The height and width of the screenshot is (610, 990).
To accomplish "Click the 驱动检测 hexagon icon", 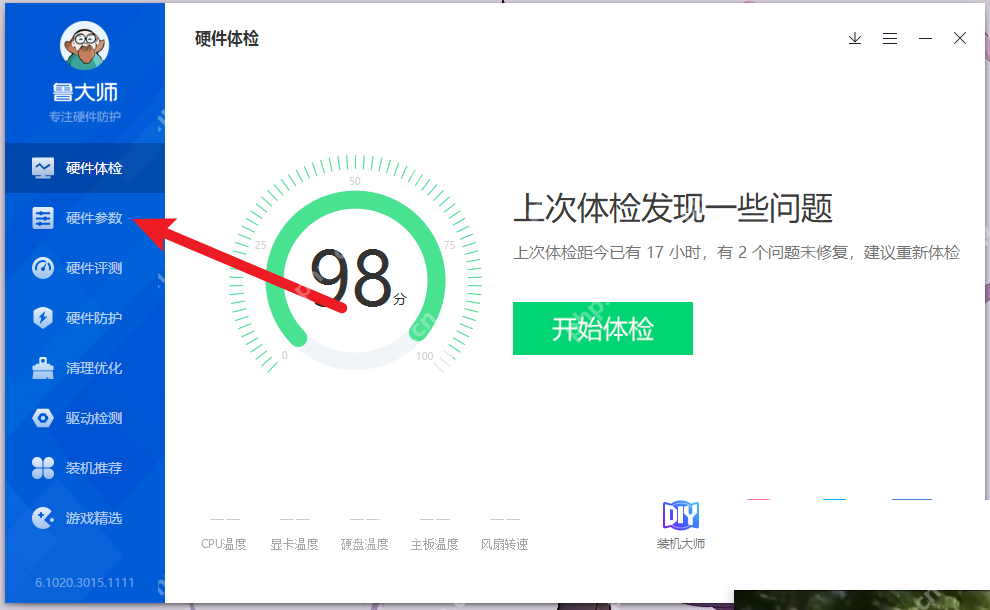I will tap(43, 418).
